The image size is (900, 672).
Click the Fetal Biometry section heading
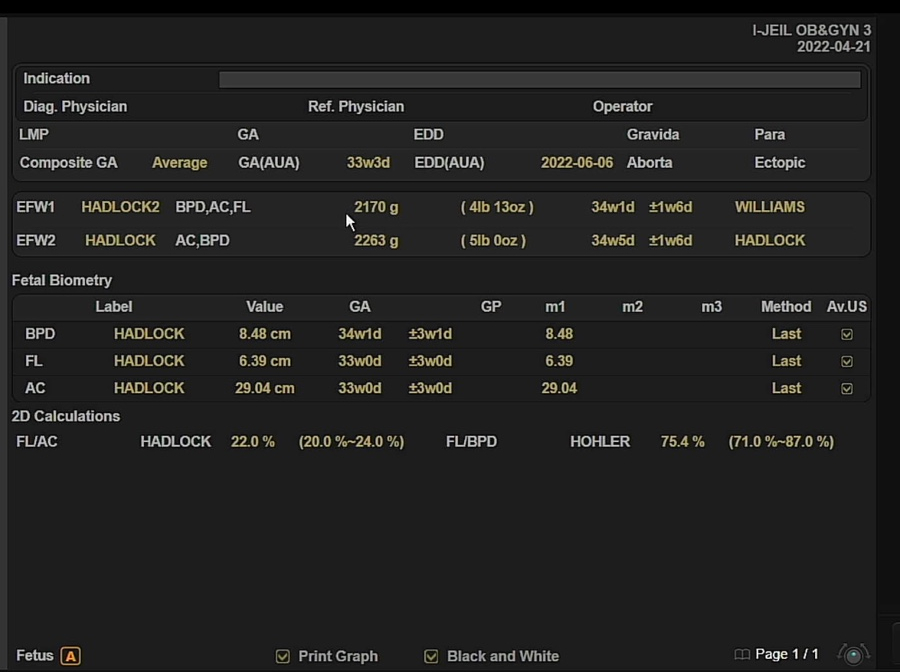(62, 281)
